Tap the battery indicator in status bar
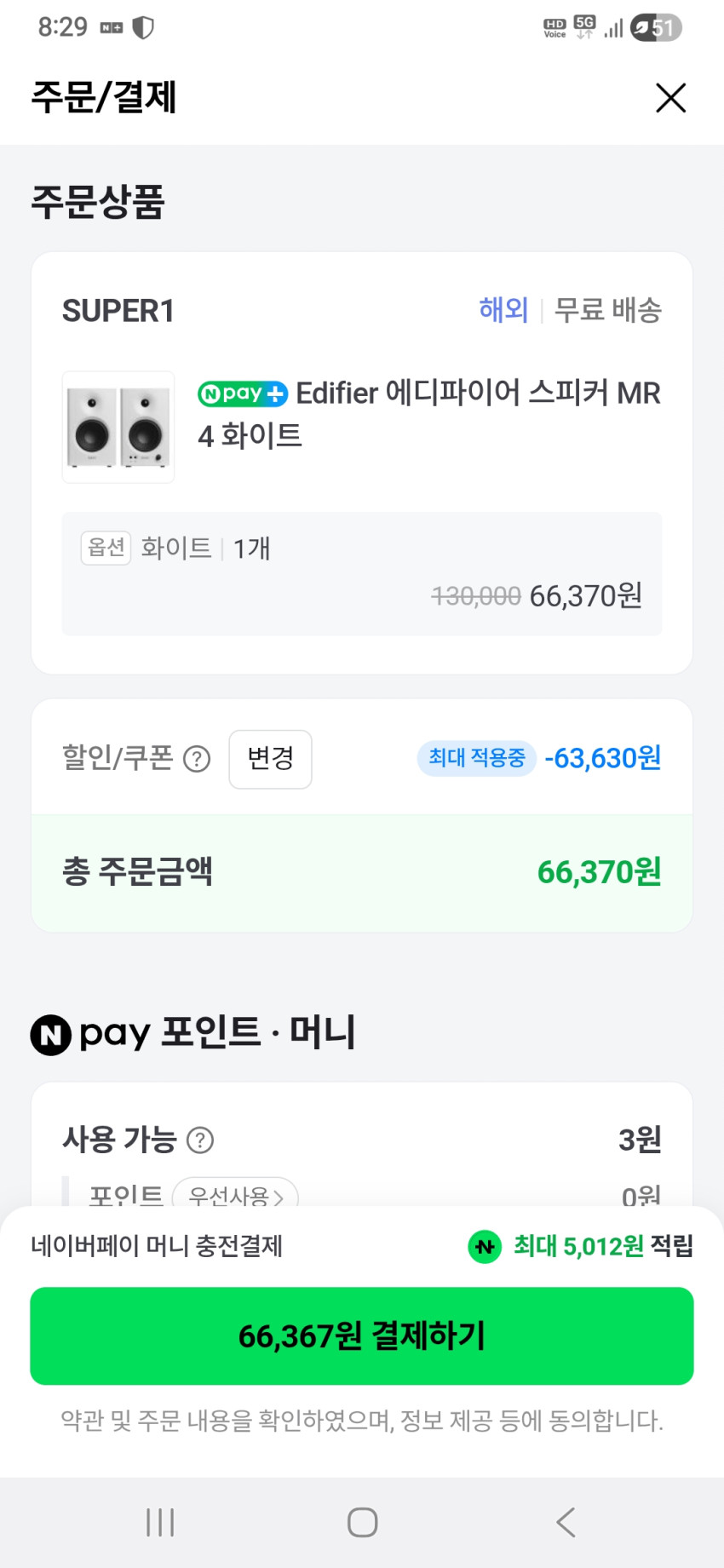The image size is (724, 1568). click(656, 28)
